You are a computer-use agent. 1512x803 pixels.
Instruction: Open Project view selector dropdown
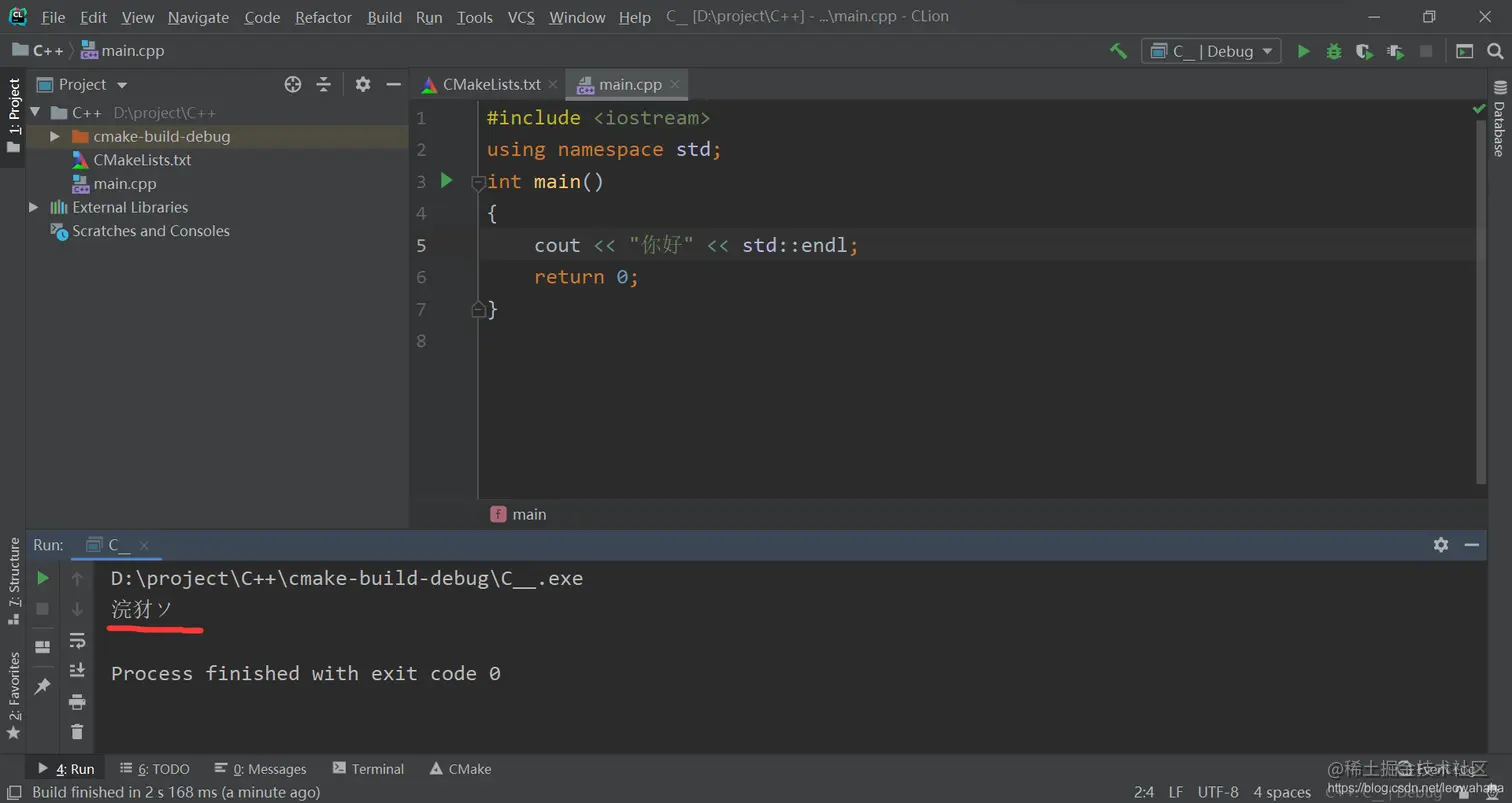[83, 85]
